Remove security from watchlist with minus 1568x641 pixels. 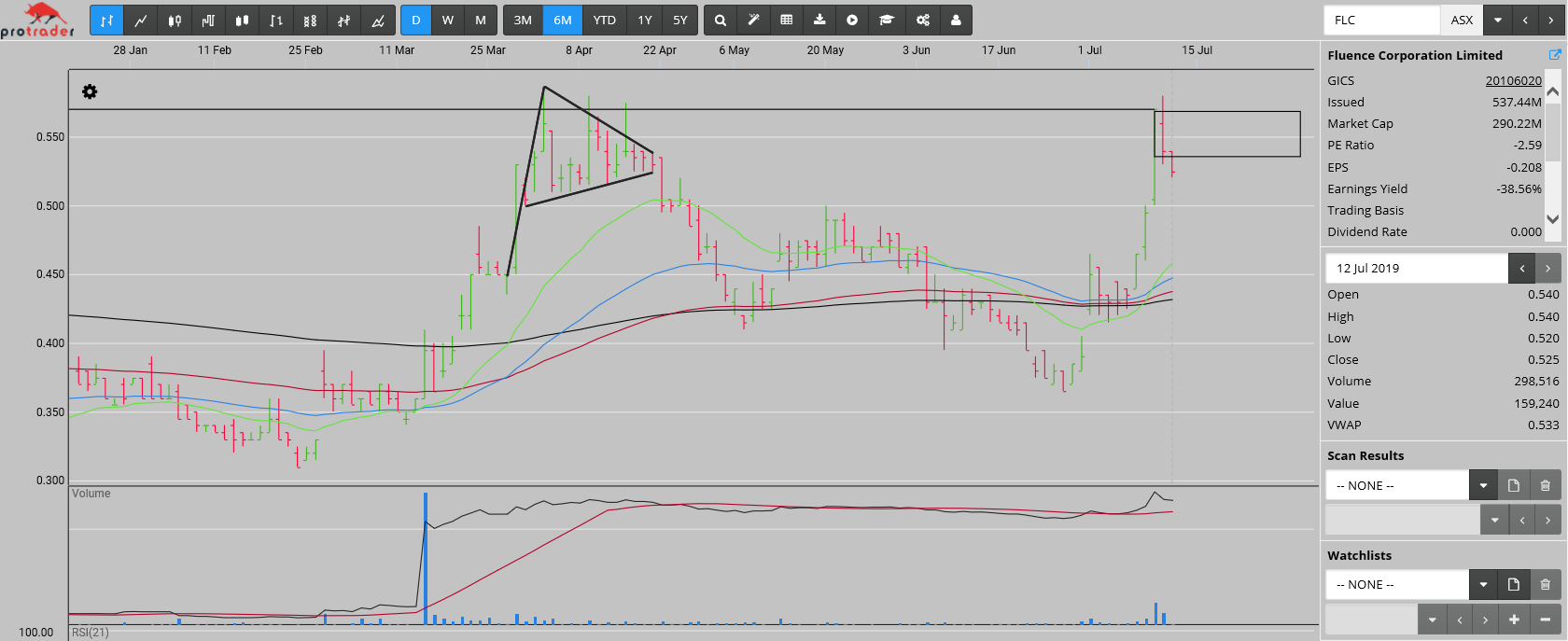[1546, 620]
